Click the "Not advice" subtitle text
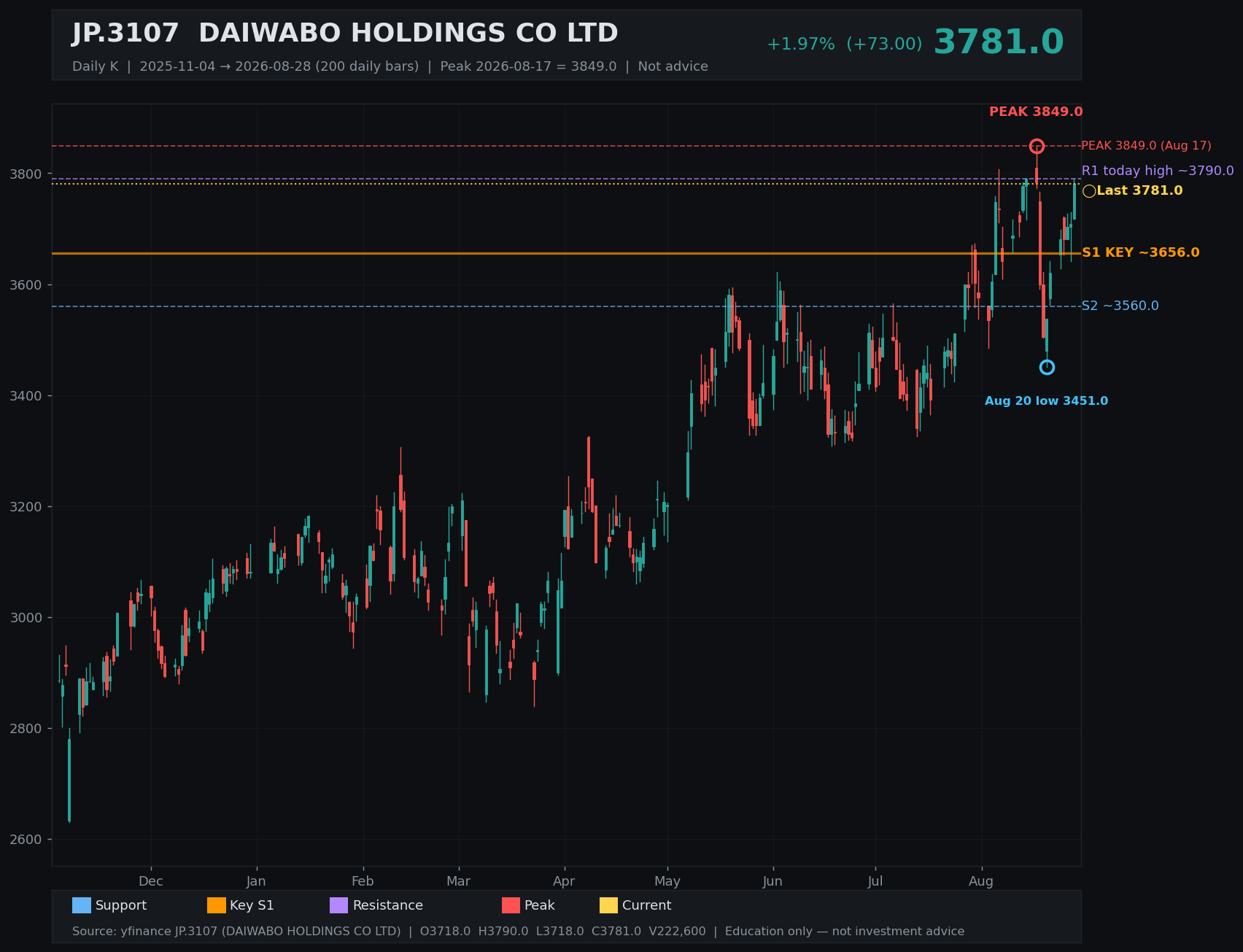The height and width of the screenshot is (952, 1243). pos(673,66)
